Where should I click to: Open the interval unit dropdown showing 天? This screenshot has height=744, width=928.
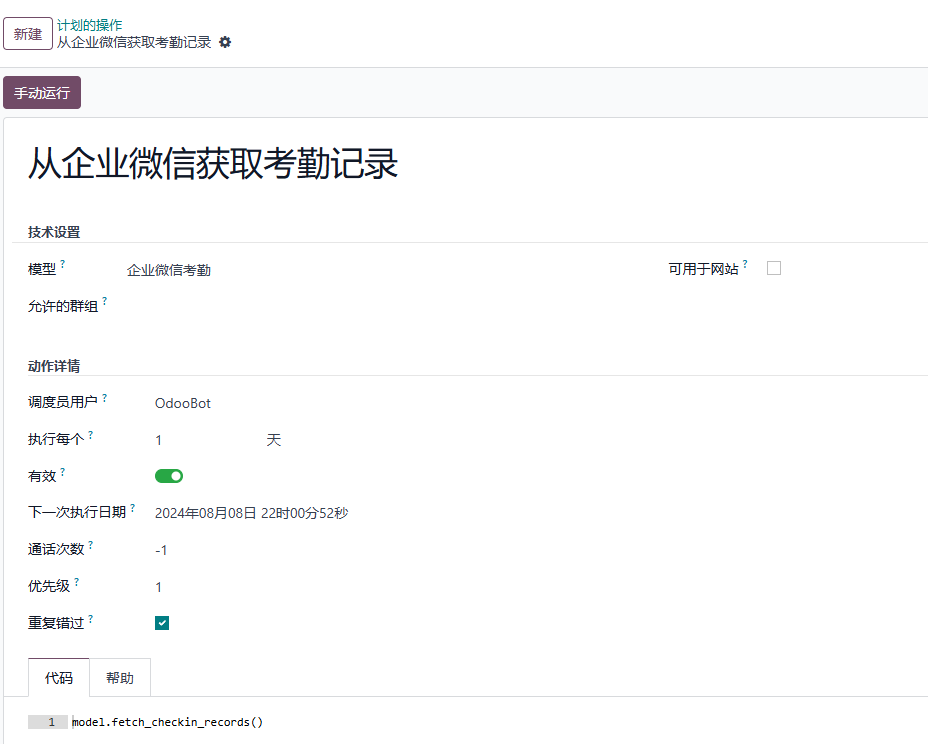(273, 440)
